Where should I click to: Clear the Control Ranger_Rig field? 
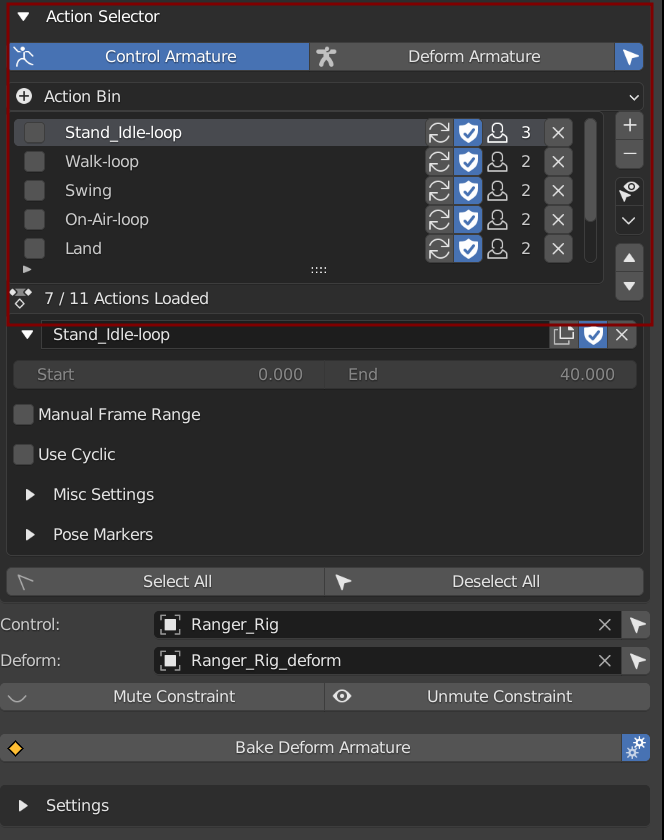(605, 625)
